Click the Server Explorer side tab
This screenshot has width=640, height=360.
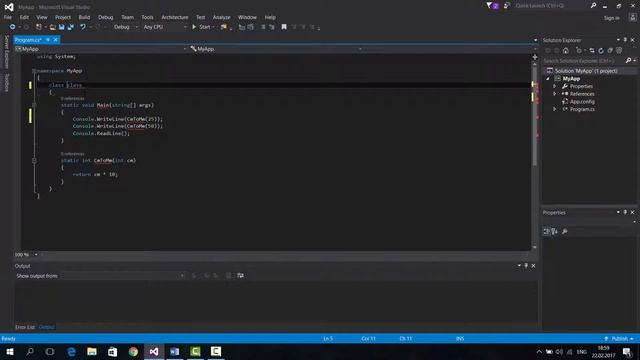[x=7, y=52]
